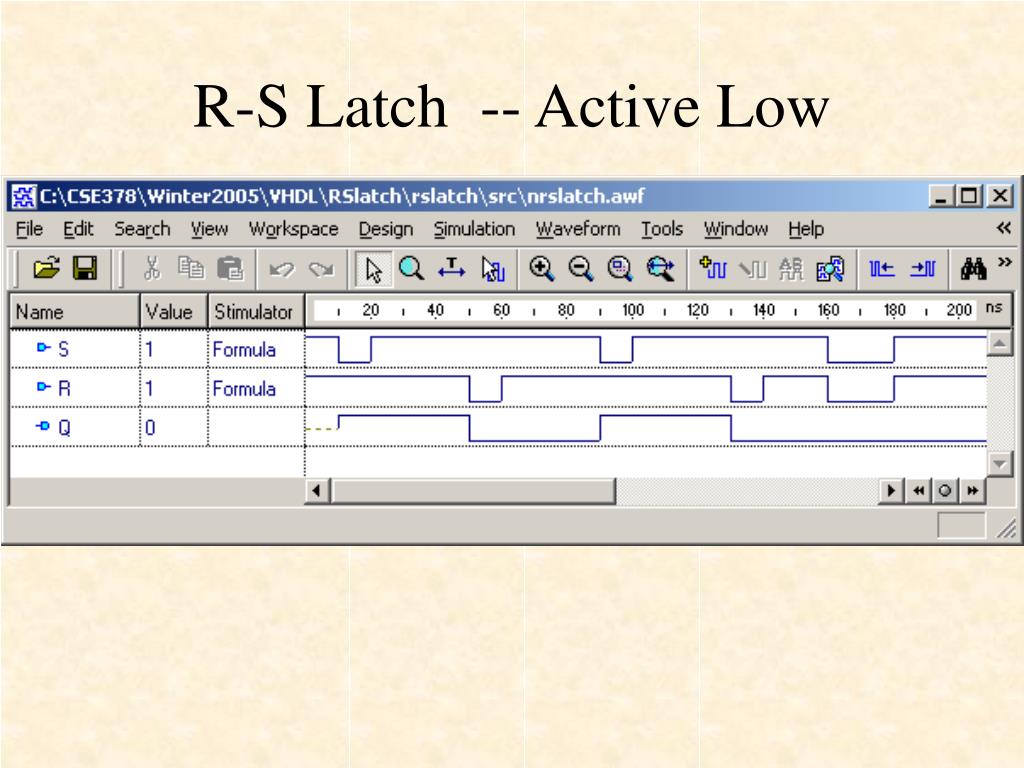Viewport: 1024px width, 768px height.
Task: Select signal Q in the list
Action: (x=64, y=428)
